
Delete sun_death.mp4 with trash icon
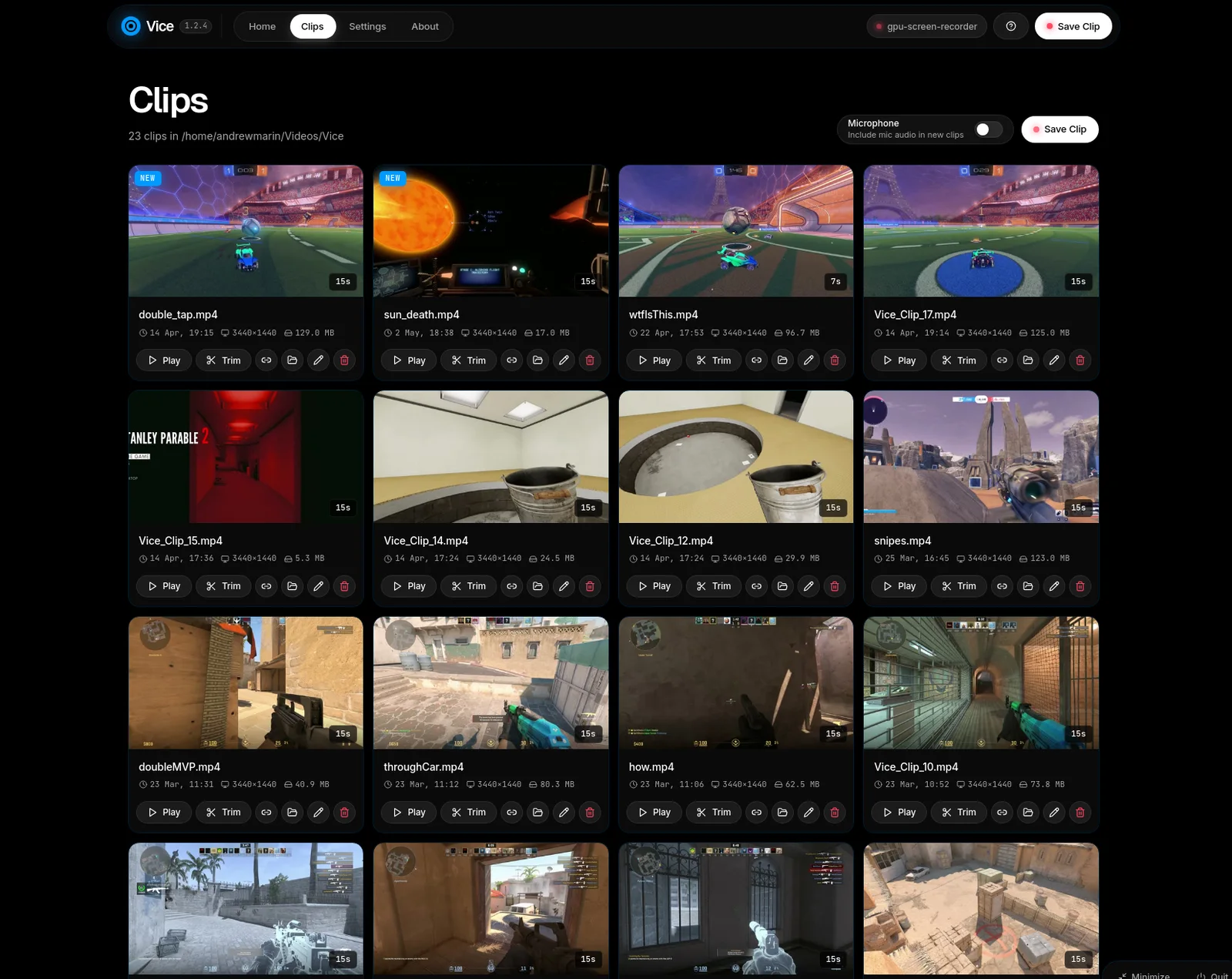[x=590, y=360]
